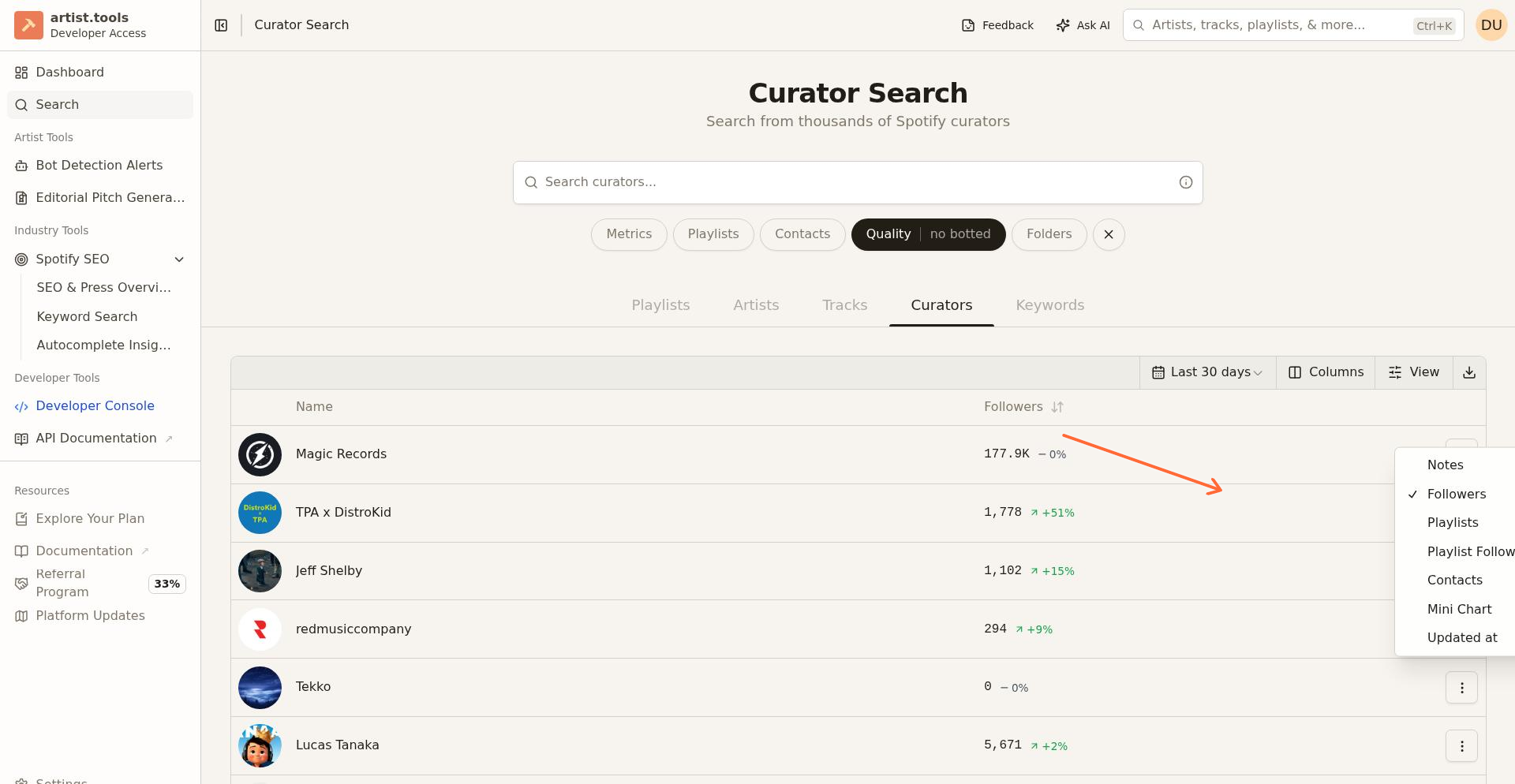The width and height of the screenshot is (1515, 784).
Task: Open the Lucas Tanaka row three-dot menu
Action: pos(1461,746)
